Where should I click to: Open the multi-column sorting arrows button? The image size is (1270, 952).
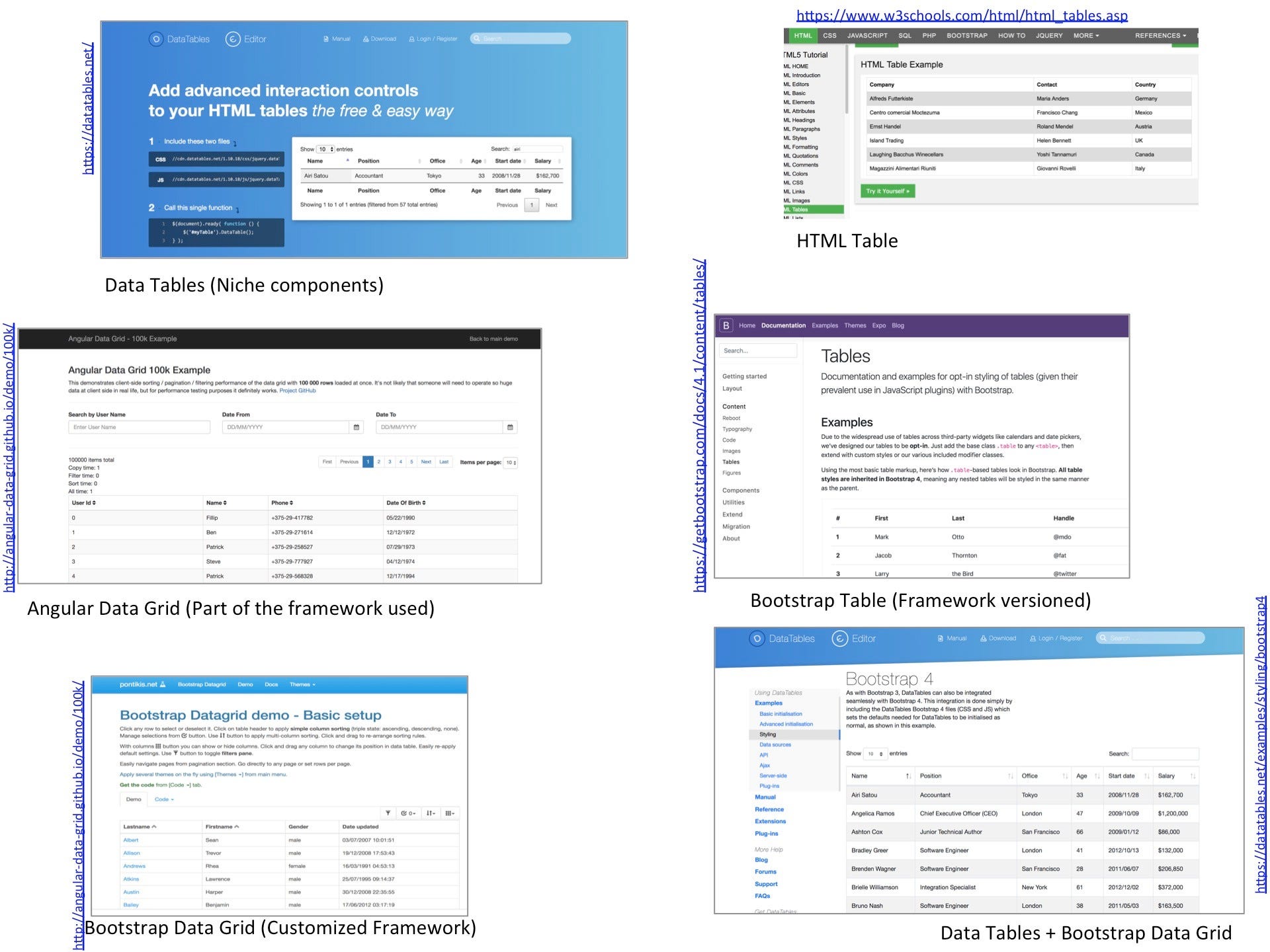[x=431, y=813]
